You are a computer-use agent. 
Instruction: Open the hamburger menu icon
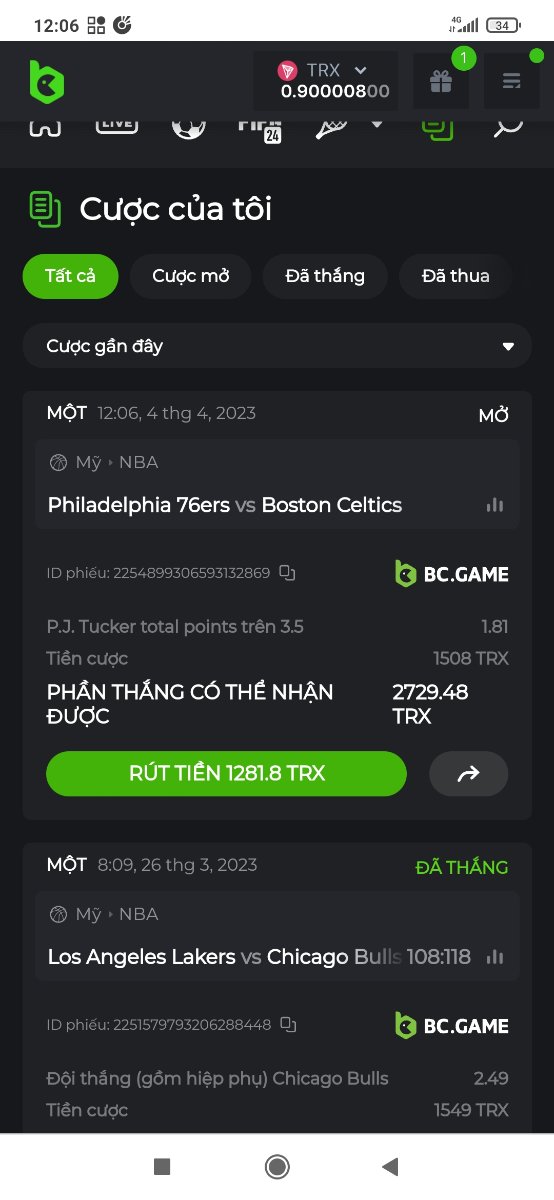tap(512, 81)
